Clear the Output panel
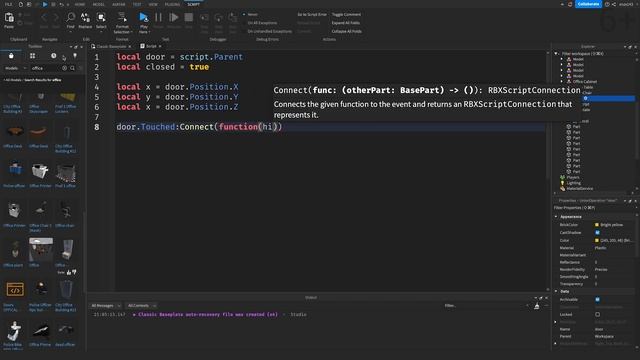640x360 pixels. click(x=537, y=306)
